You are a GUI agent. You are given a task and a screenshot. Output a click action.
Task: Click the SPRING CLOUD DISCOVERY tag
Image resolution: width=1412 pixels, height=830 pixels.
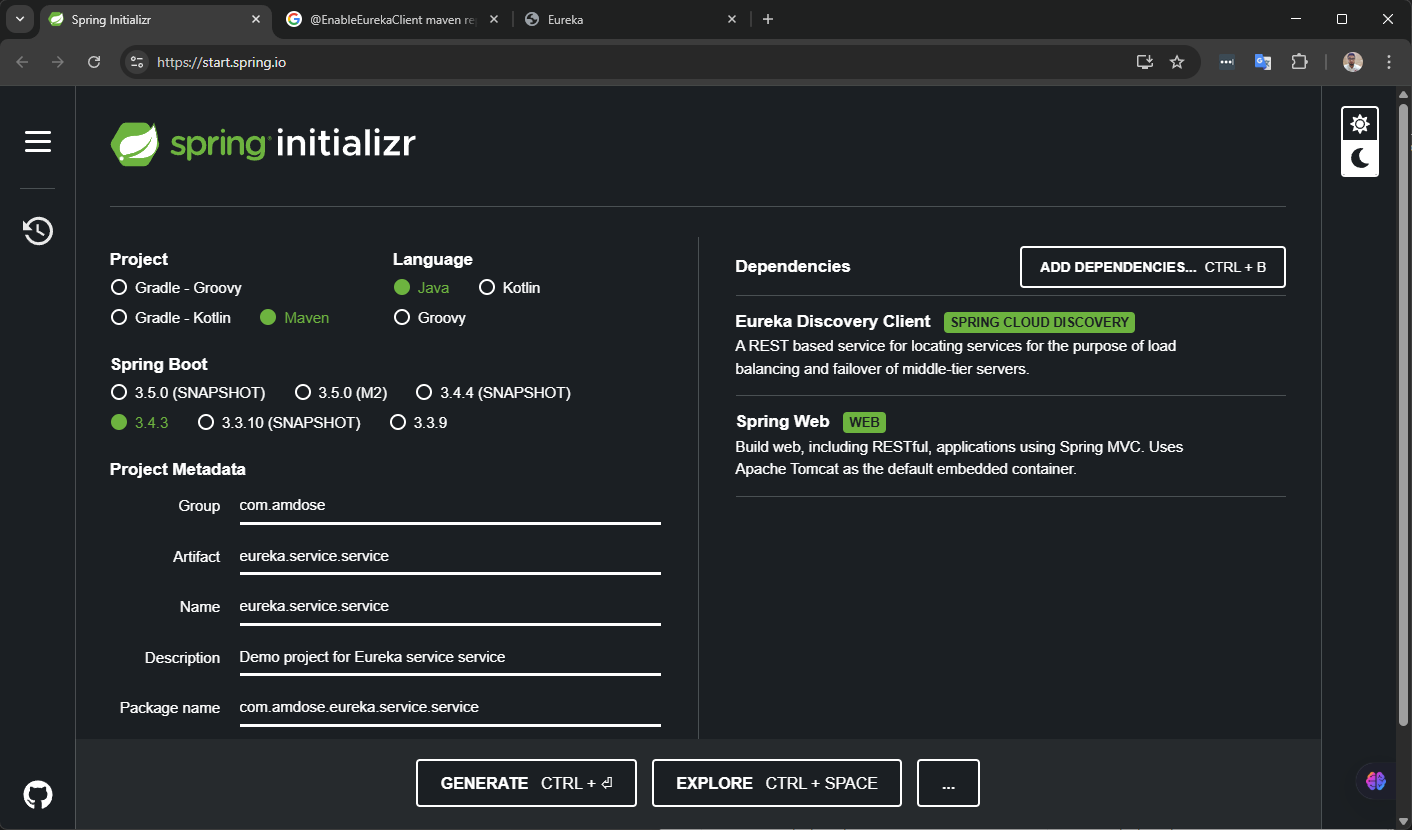[1040, 322]
